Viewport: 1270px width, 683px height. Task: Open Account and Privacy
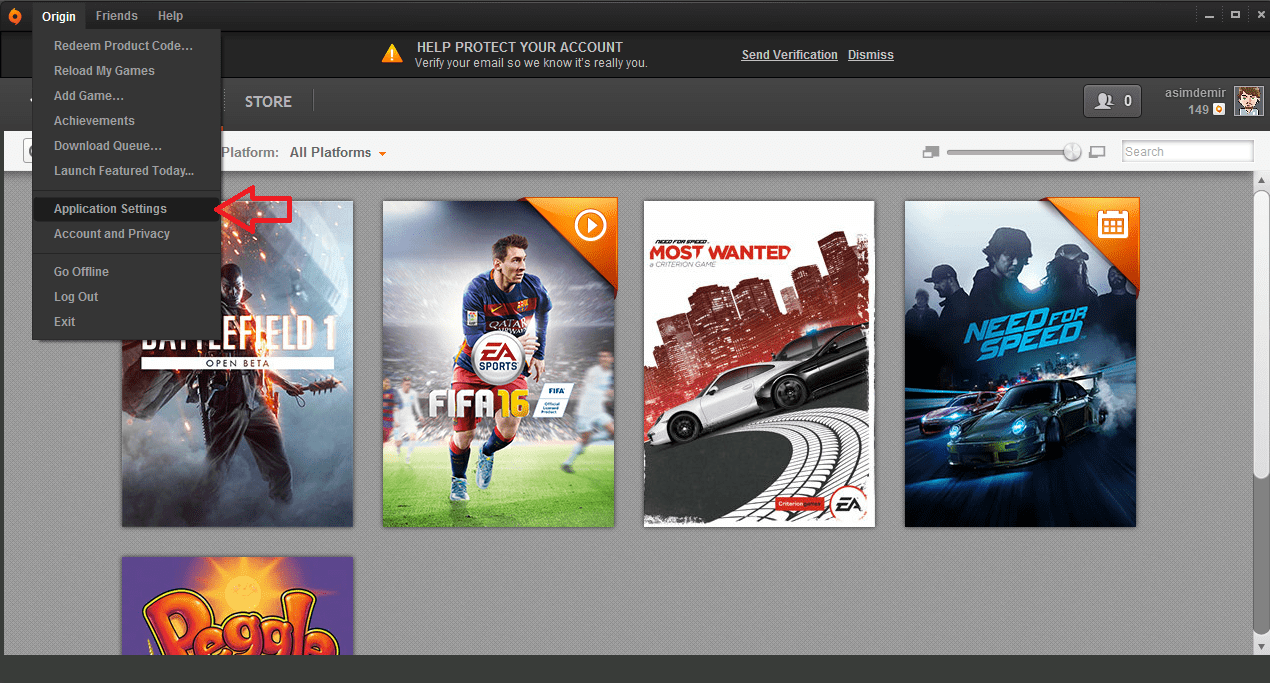click(x=126, y=234)
